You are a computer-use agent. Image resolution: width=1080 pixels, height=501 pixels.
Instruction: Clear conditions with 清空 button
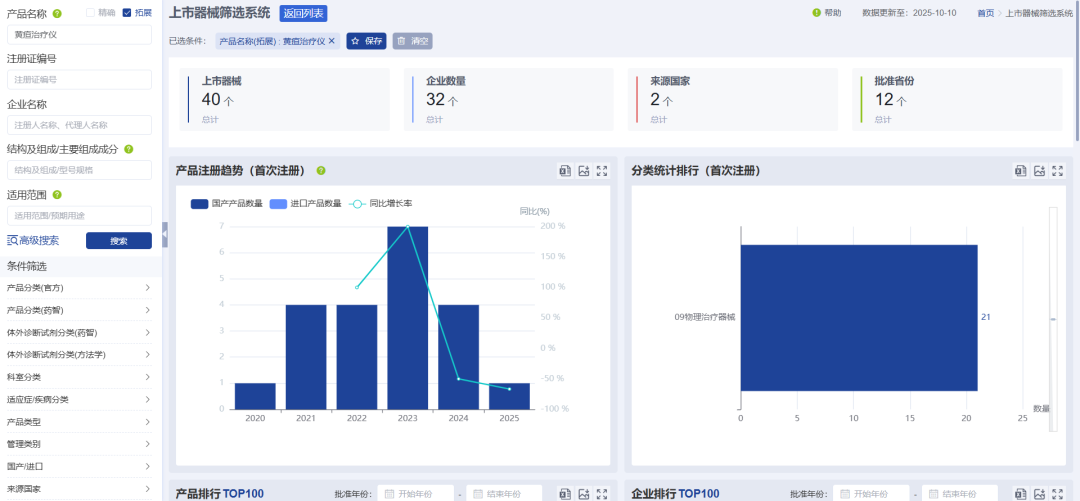[x=413, y=41]
